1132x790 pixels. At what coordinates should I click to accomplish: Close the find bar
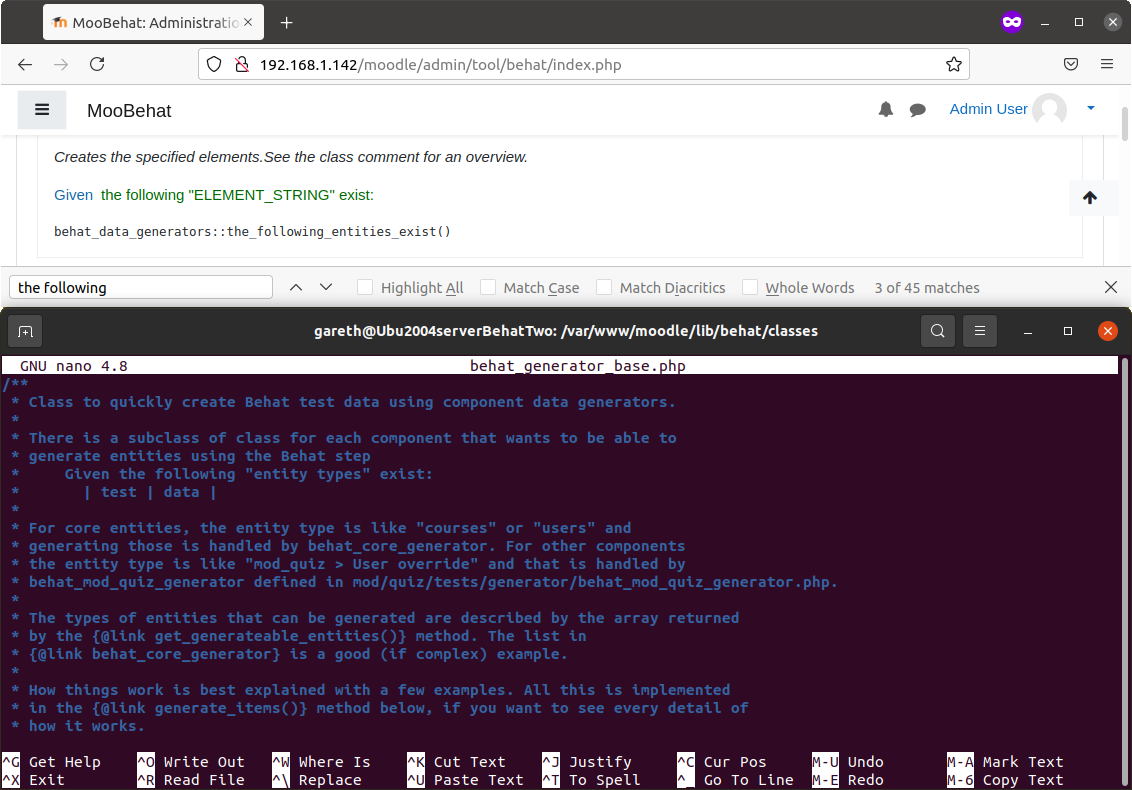(x=1111, y=287)
